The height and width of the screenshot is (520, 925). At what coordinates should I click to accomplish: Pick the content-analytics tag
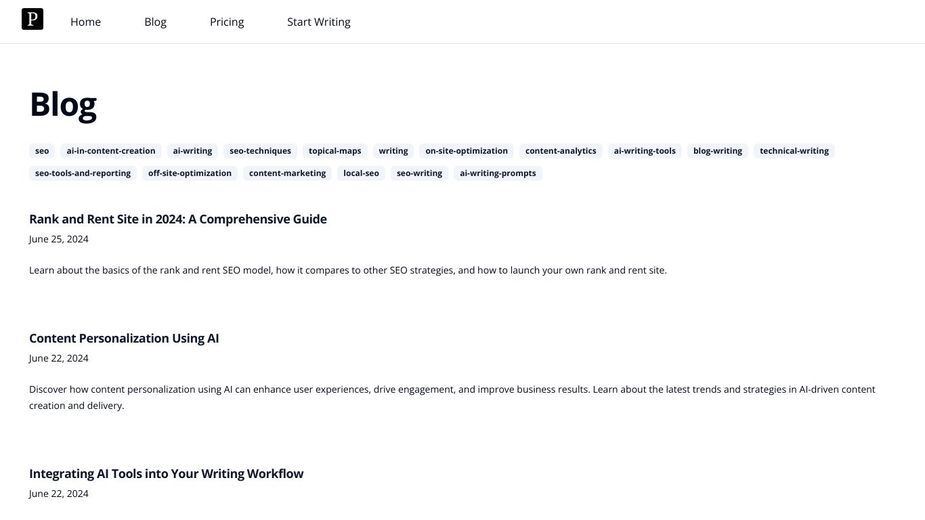point(560,151)
